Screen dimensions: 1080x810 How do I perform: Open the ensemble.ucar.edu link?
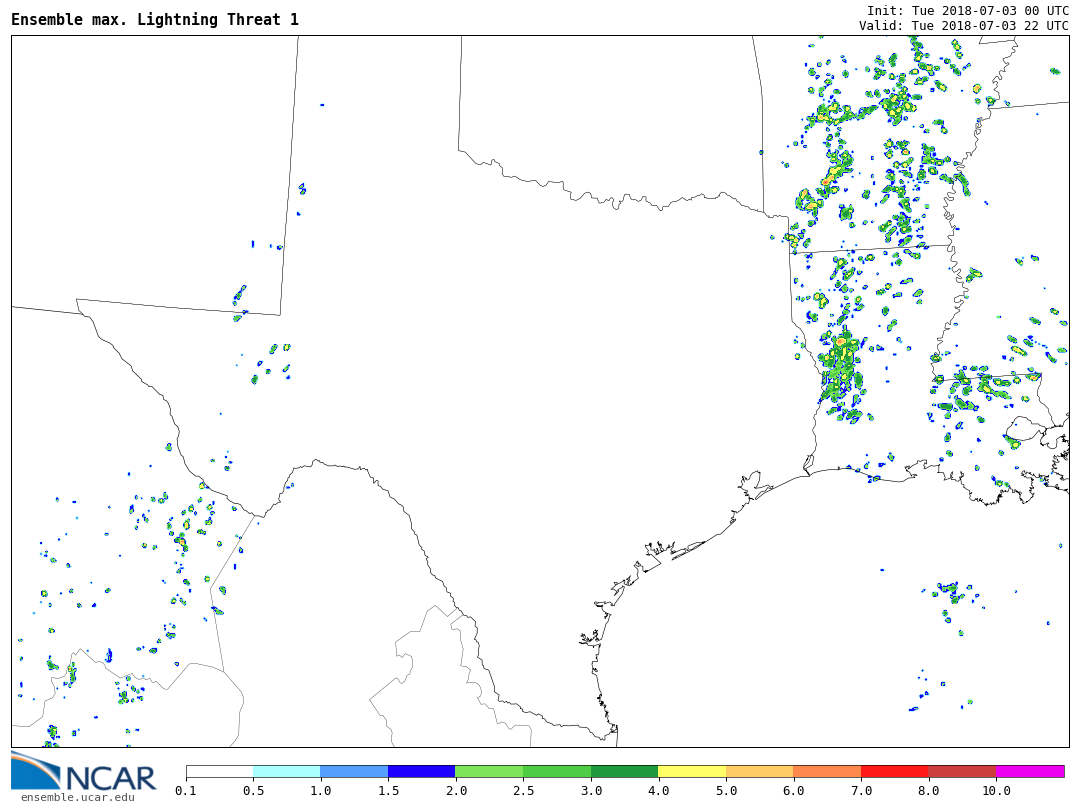point(77,797)
